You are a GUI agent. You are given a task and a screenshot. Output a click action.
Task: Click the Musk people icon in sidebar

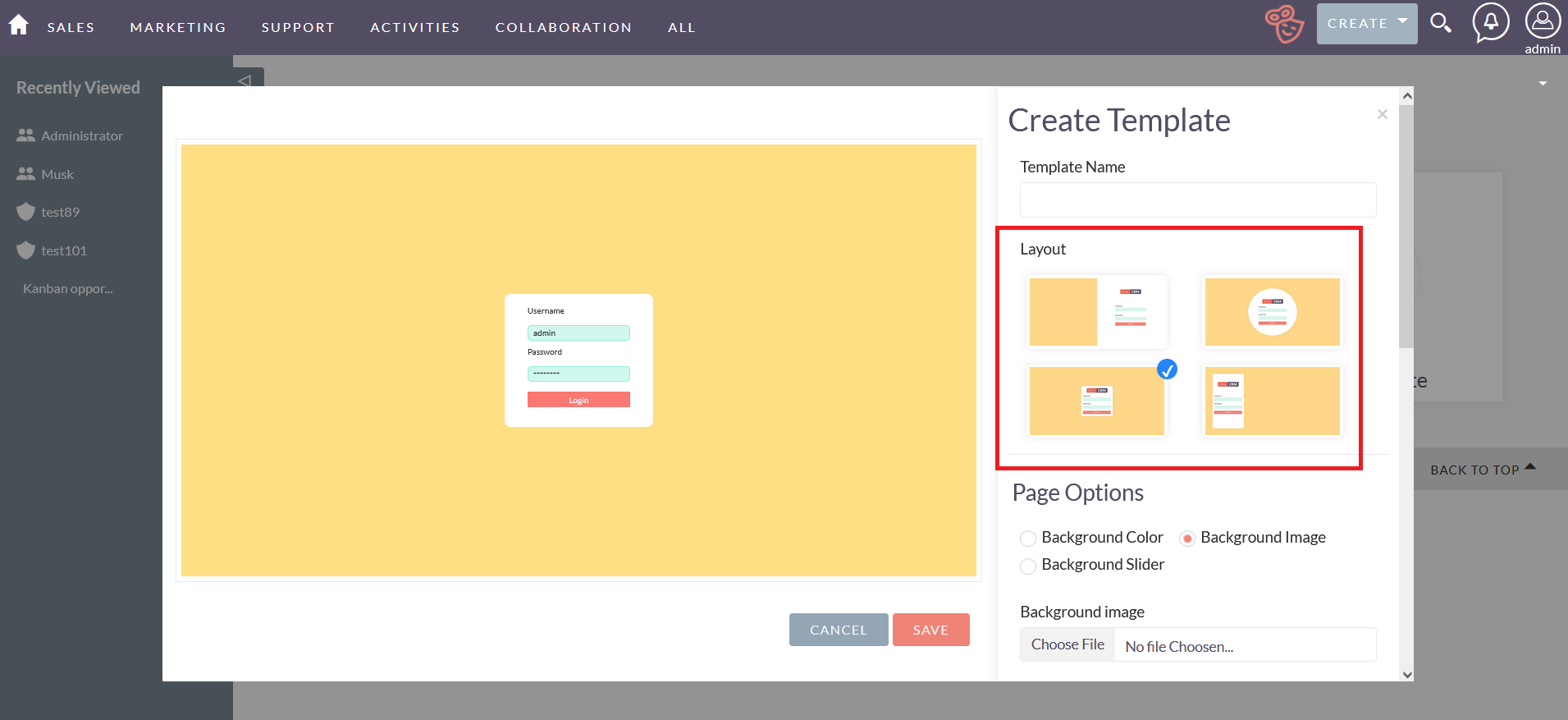pos(26,174)
